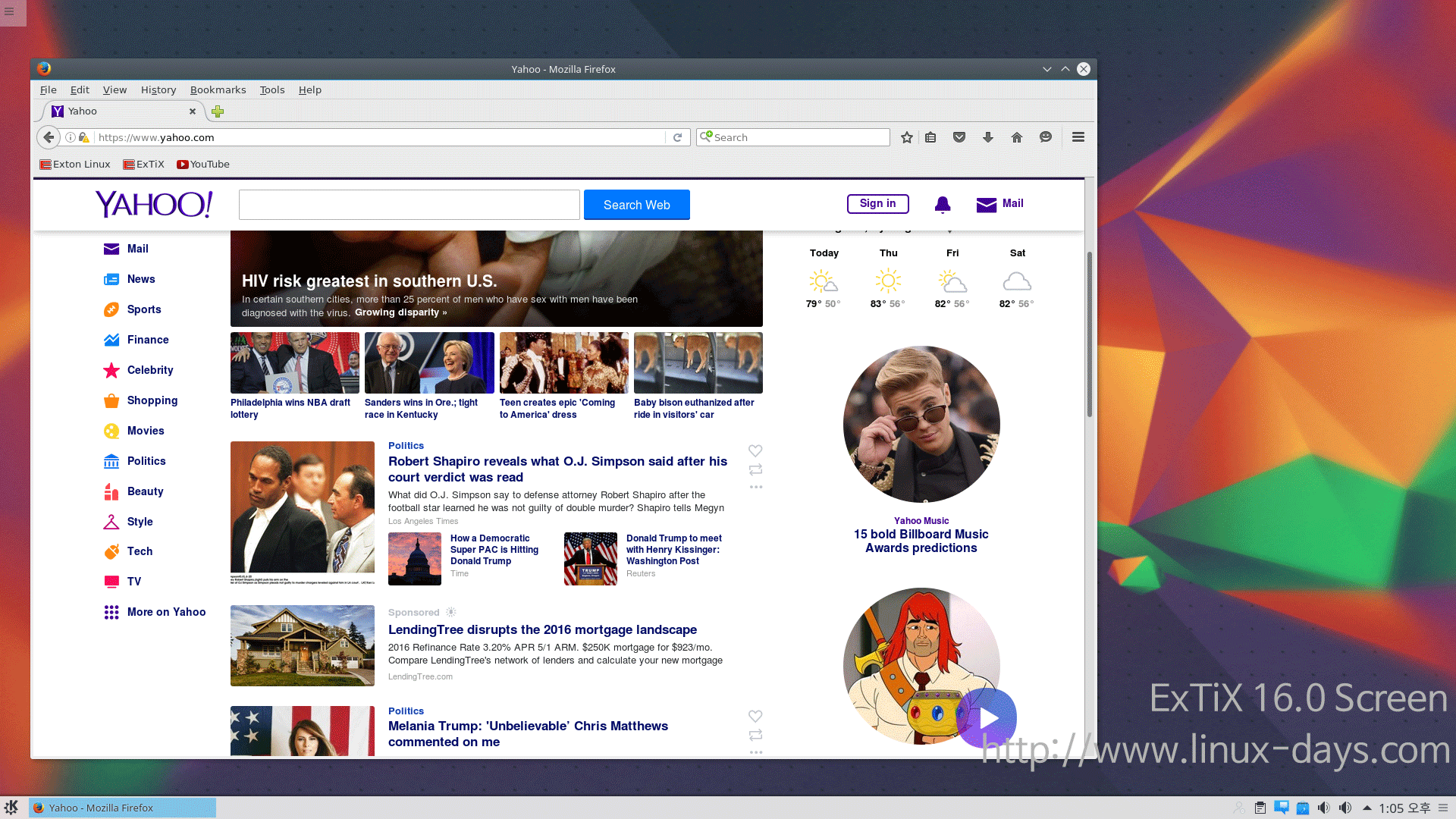The height and width of the screenshot is (819, 1456).
Task: Open Firefox Hello chat icon
Action: [1046, 137]
